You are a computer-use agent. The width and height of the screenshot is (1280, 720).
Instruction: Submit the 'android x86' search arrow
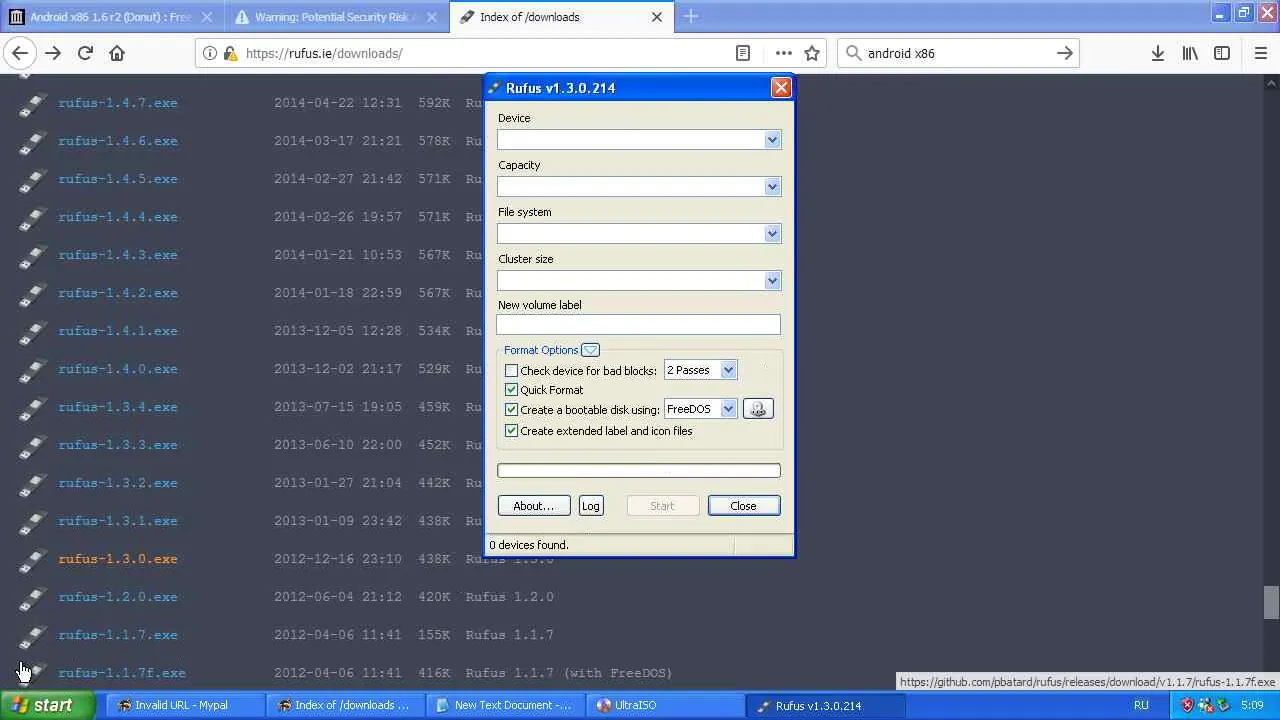pyautogui.click(x=1065, y=53)
